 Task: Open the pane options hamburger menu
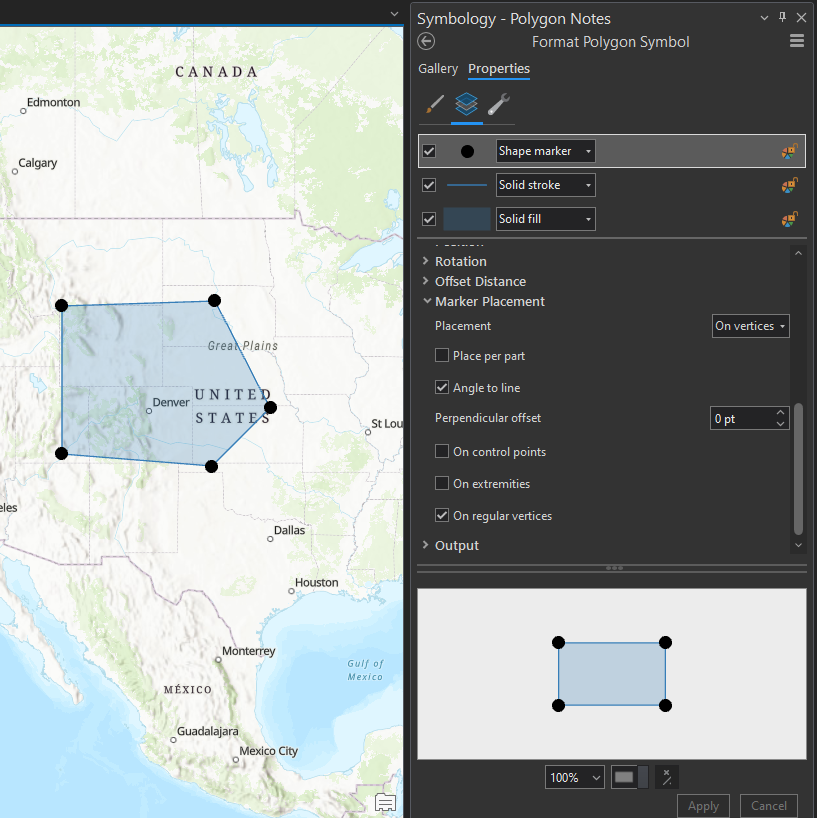pos(797,40)
